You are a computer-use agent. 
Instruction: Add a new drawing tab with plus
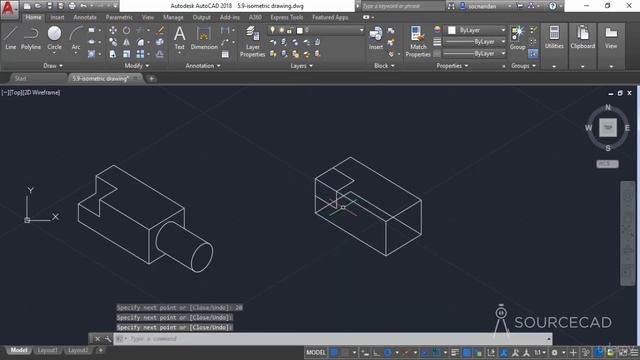(151, 78)
